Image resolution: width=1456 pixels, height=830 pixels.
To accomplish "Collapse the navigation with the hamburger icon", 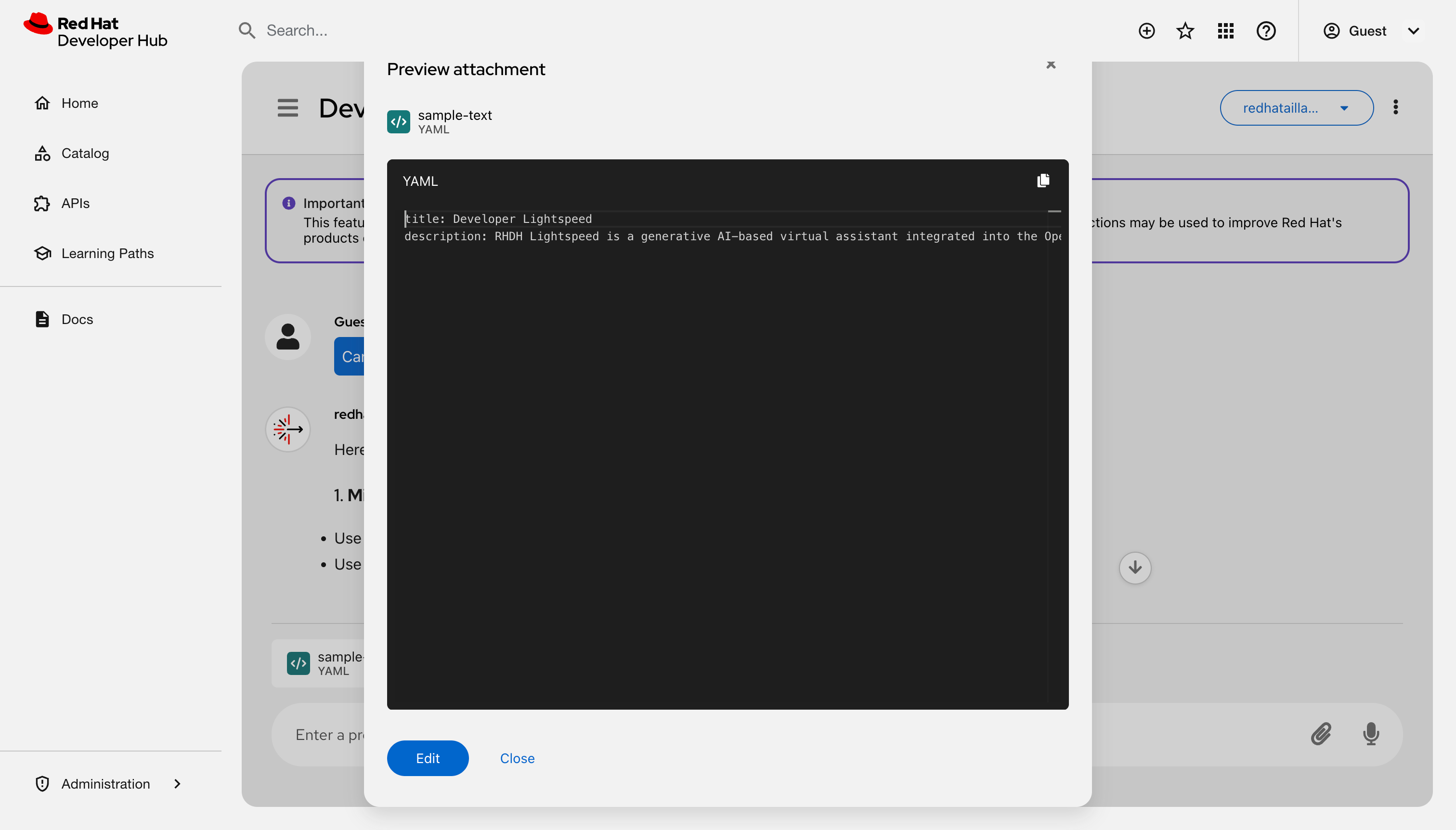I will [x=287, y=107].
